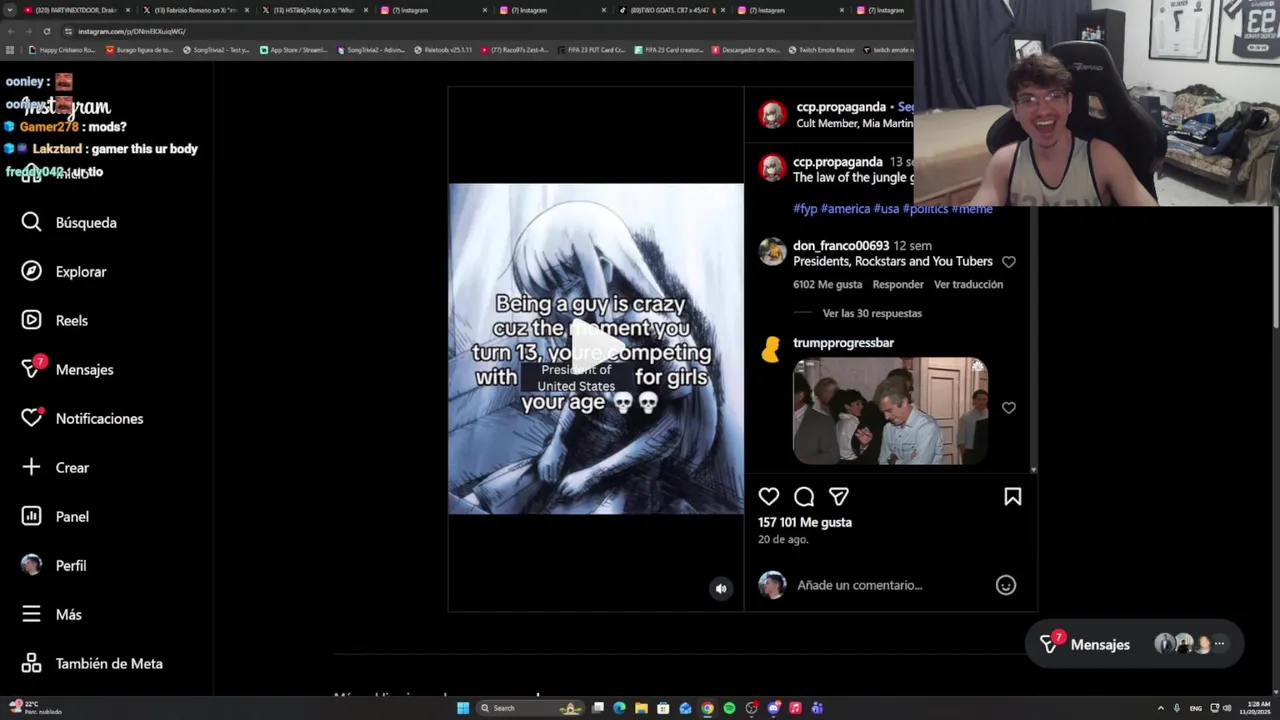This screenshot has width=1280, height=720.
Task: Click the comment bubble icon under the post
Action: 804,497
